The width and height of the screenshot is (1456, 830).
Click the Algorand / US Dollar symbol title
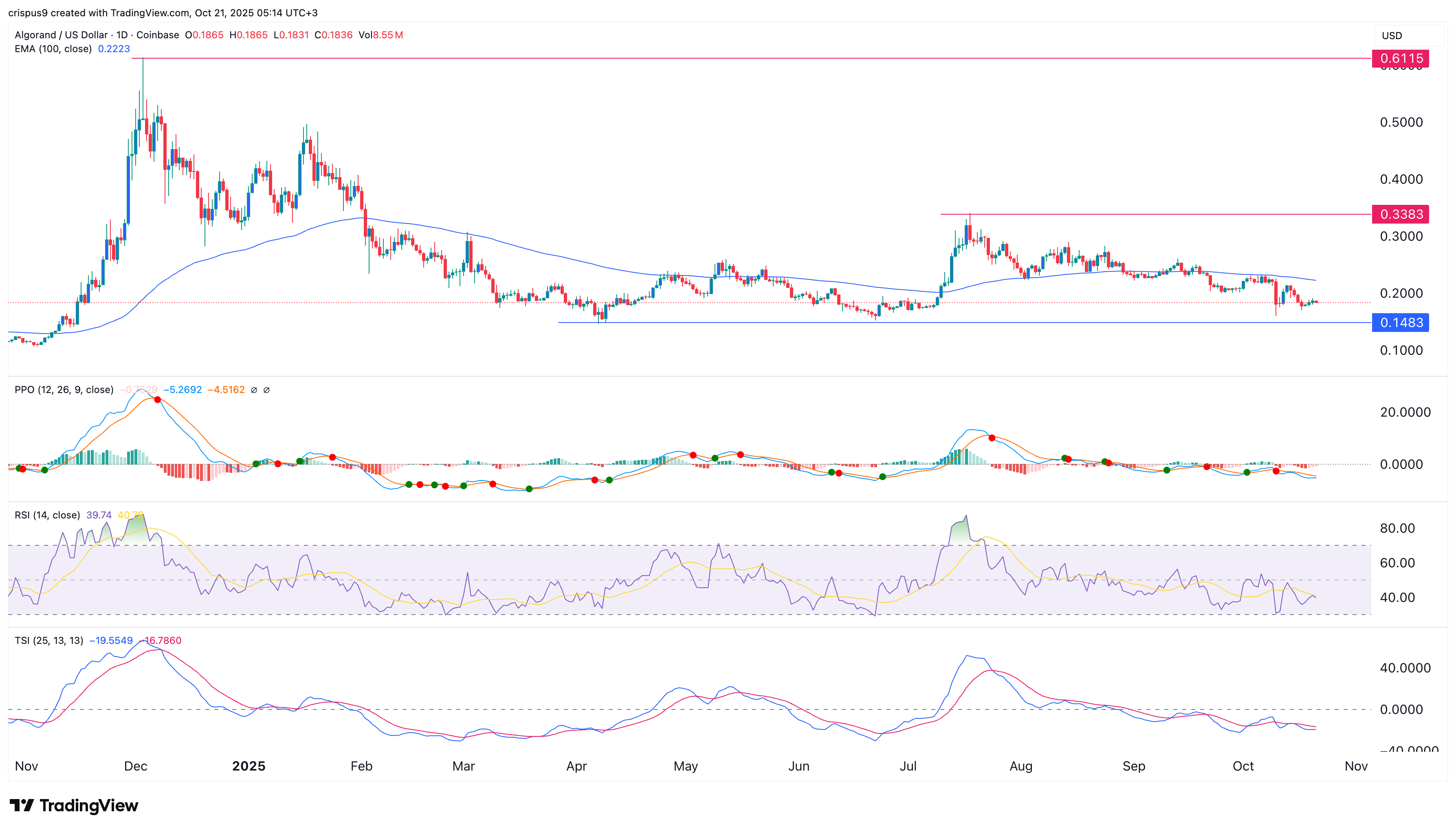coord(61,35)
